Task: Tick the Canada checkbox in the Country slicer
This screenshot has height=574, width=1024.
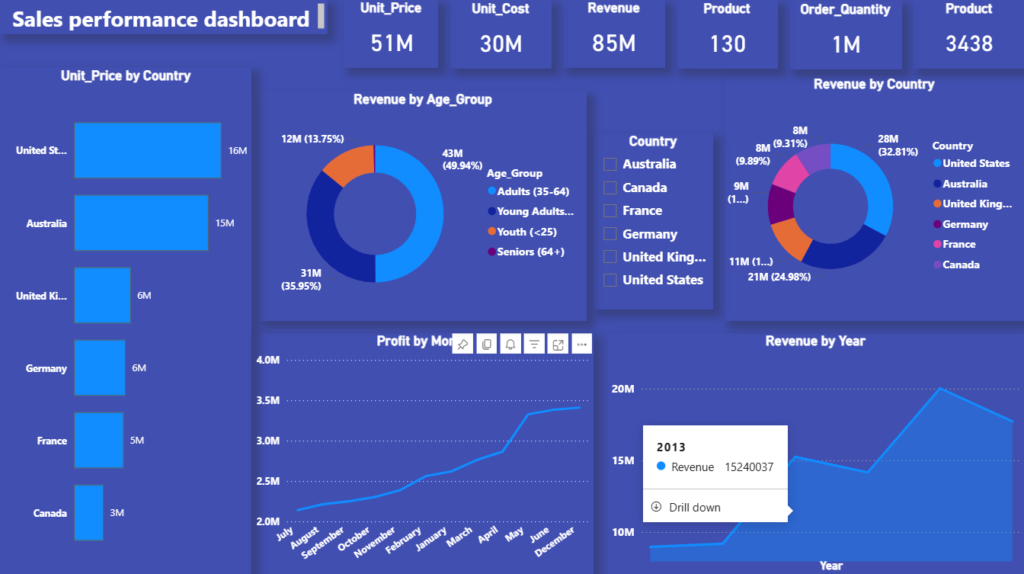Action: point(610,187)
